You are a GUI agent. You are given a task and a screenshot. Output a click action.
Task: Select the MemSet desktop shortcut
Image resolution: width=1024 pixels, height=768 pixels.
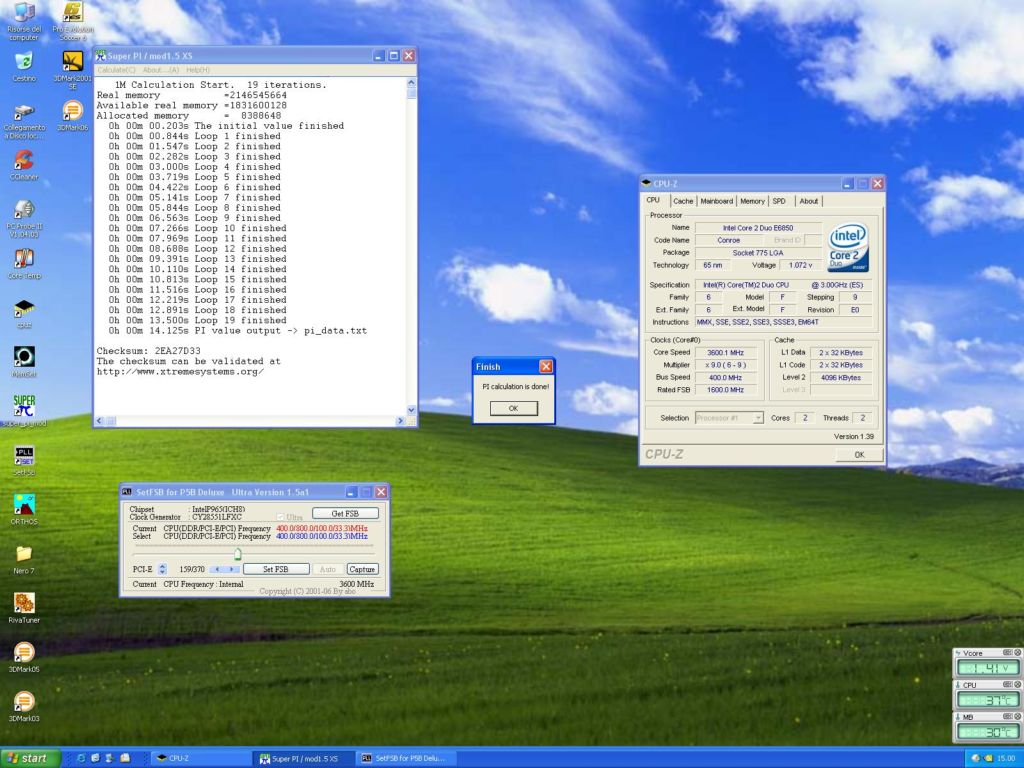pyautogui.click(x=24, y=362)
